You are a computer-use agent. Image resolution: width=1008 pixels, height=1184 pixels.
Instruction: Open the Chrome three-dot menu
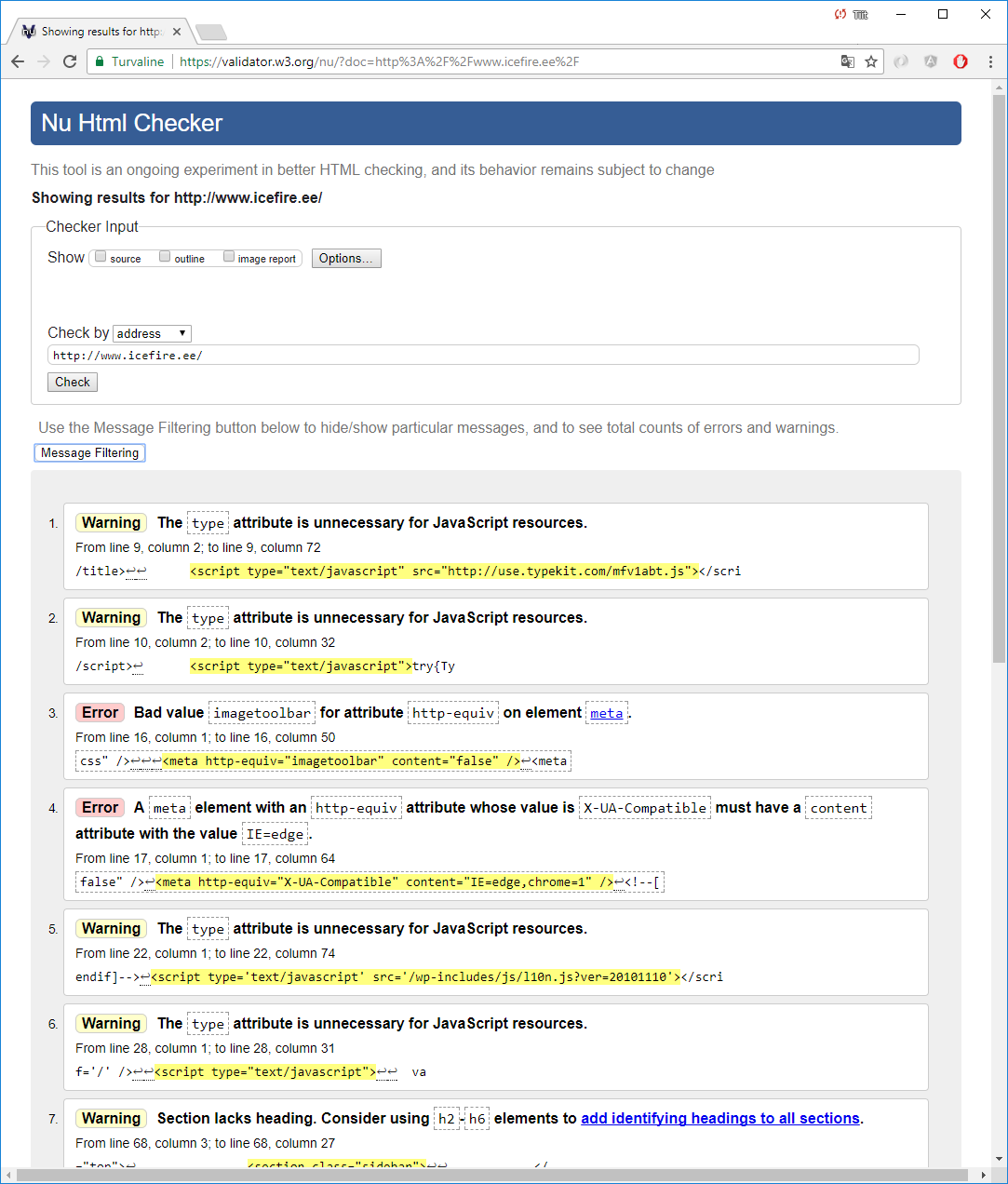click(990, 61)
